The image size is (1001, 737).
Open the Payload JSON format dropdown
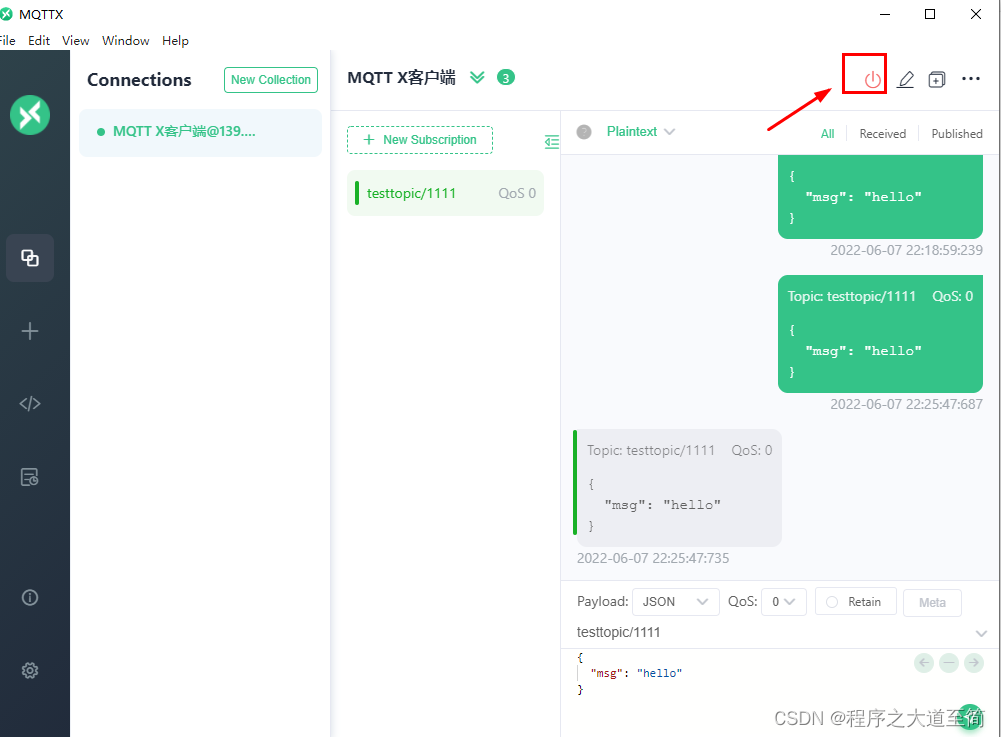pos(675,602)
